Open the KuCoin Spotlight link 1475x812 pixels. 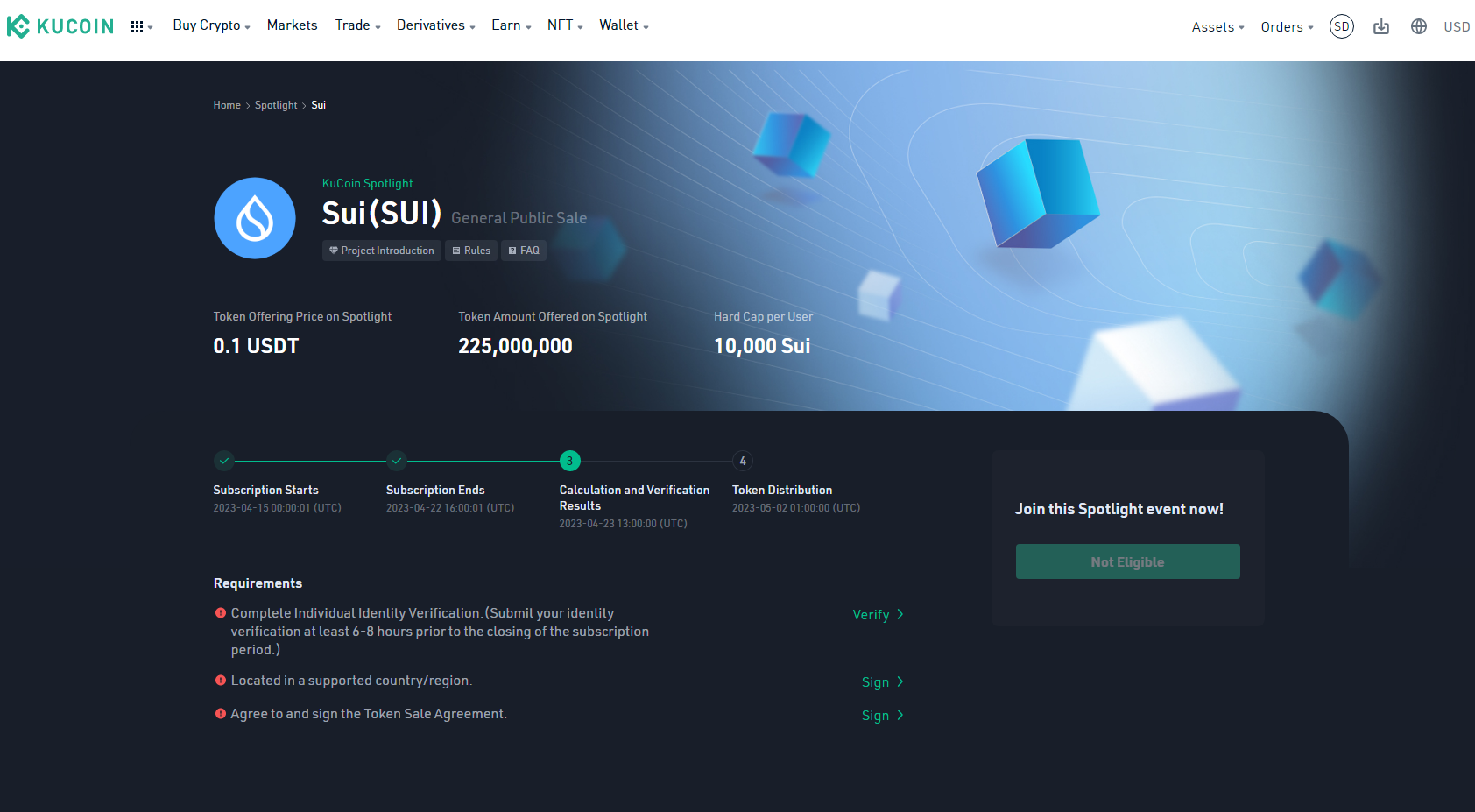click(367, 183)
